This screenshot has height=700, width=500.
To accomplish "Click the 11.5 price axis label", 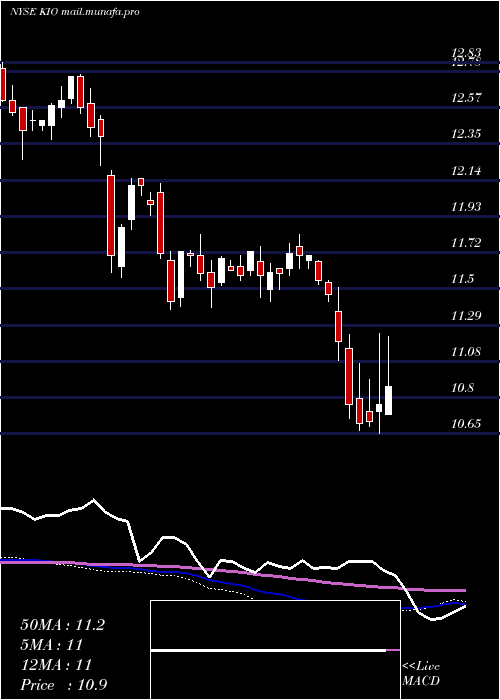I will pyautogui.click(x=462, y=279).
